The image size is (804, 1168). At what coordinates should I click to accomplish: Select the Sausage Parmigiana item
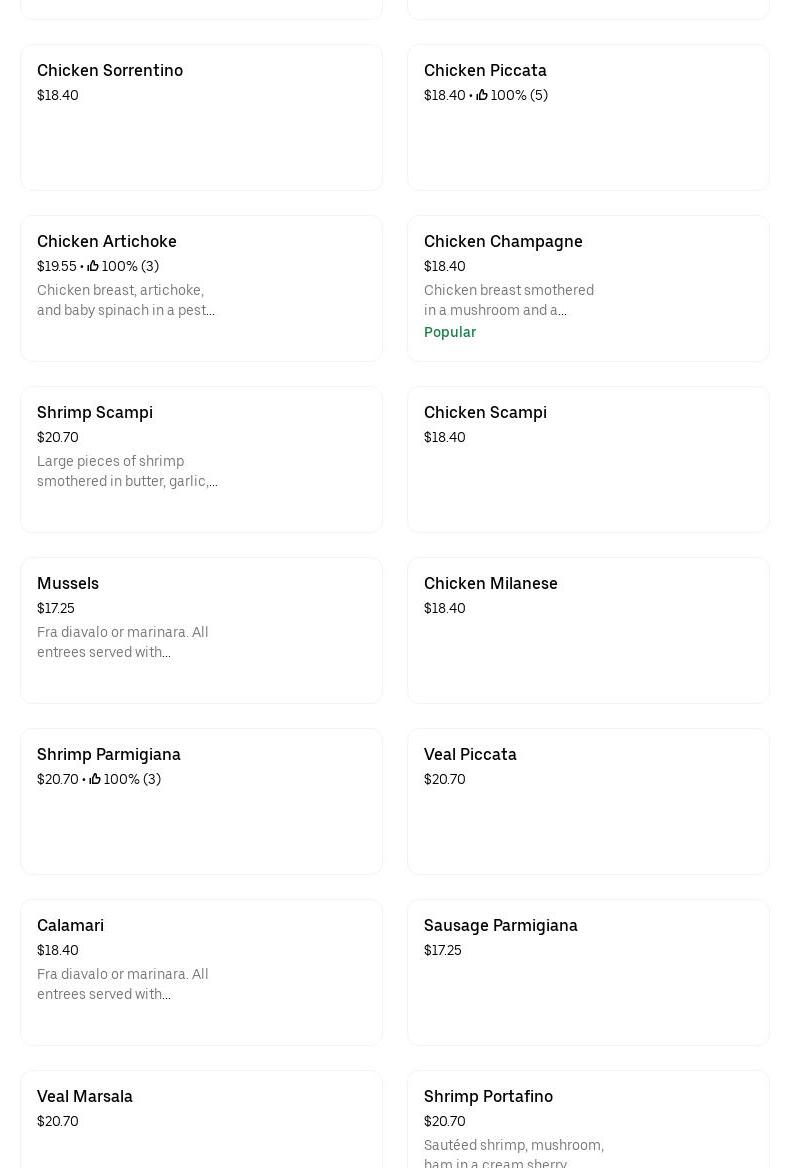[x=501, y=926]
